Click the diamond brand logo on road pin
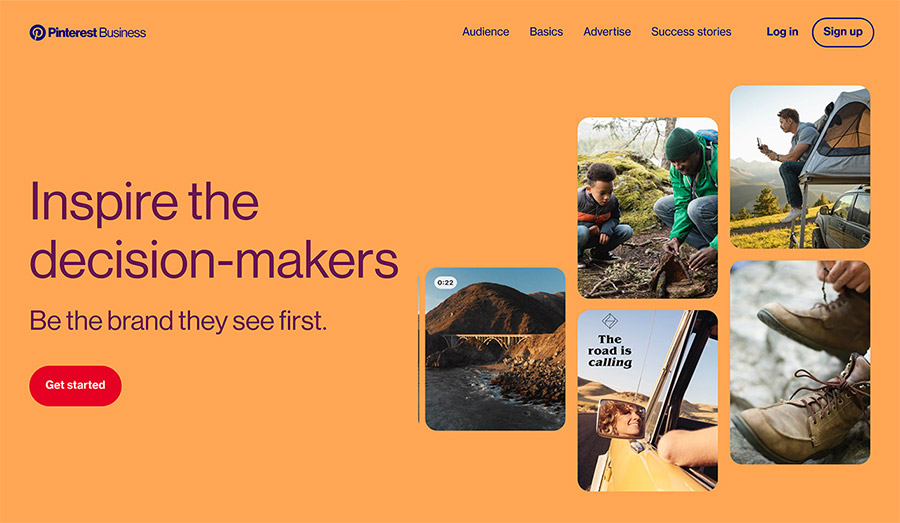This screenshot has width=900, height=523. click(610, 320)
